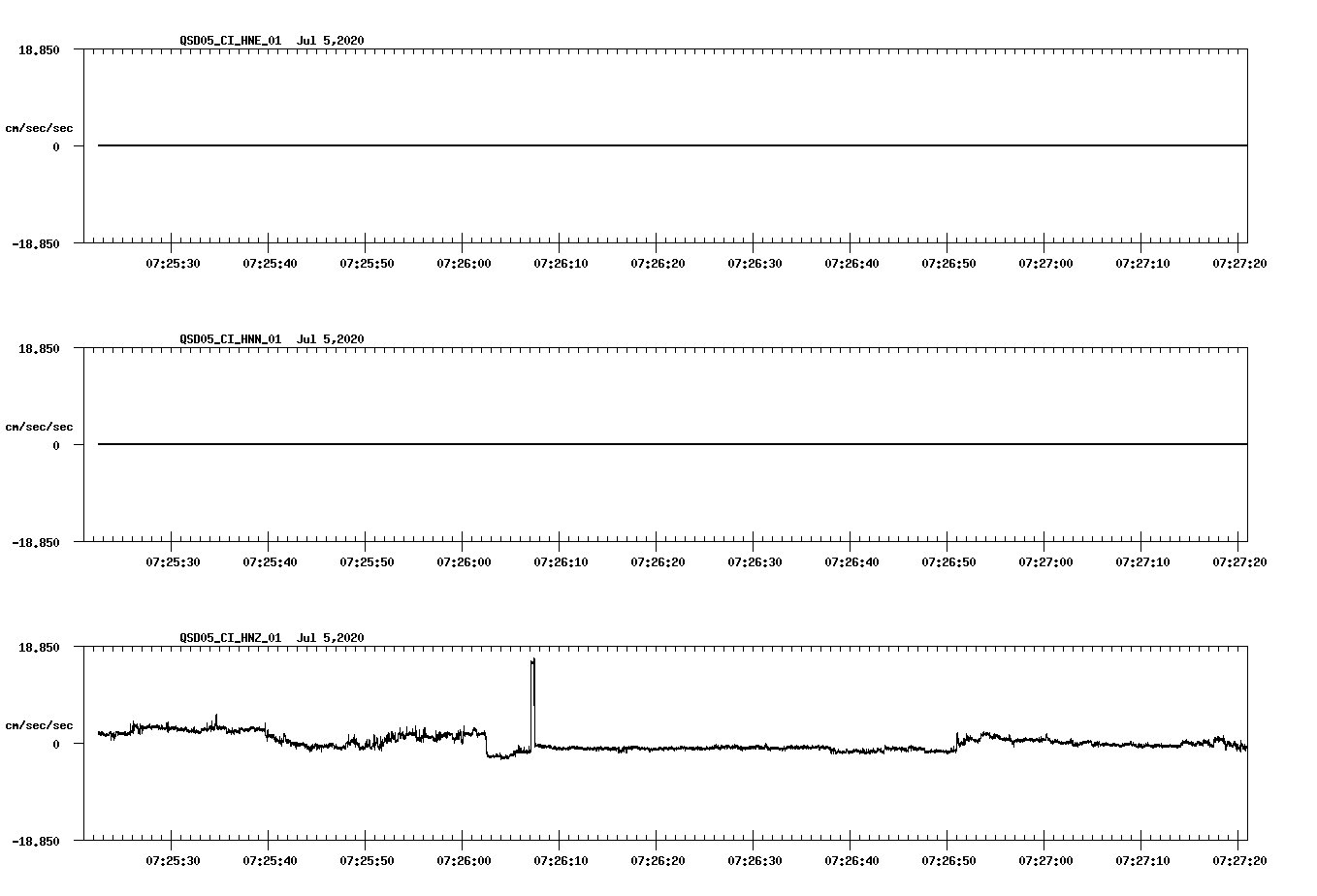
Task: Click the 07:26:50 time label on HNE plot
Action: (948, 263)
